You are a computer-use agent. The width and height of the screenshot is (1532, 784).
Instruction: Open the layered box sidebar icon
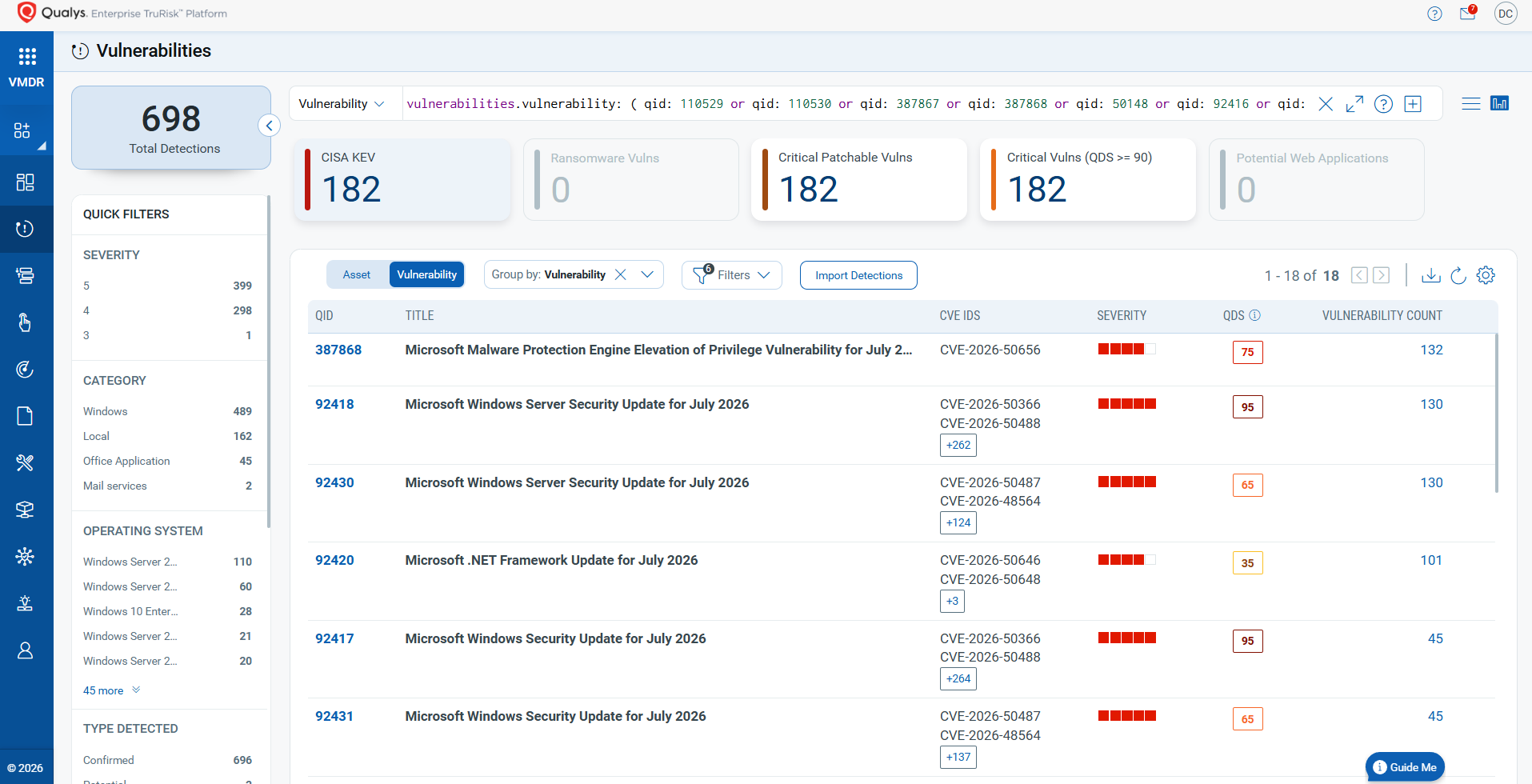tap(25, 510)
